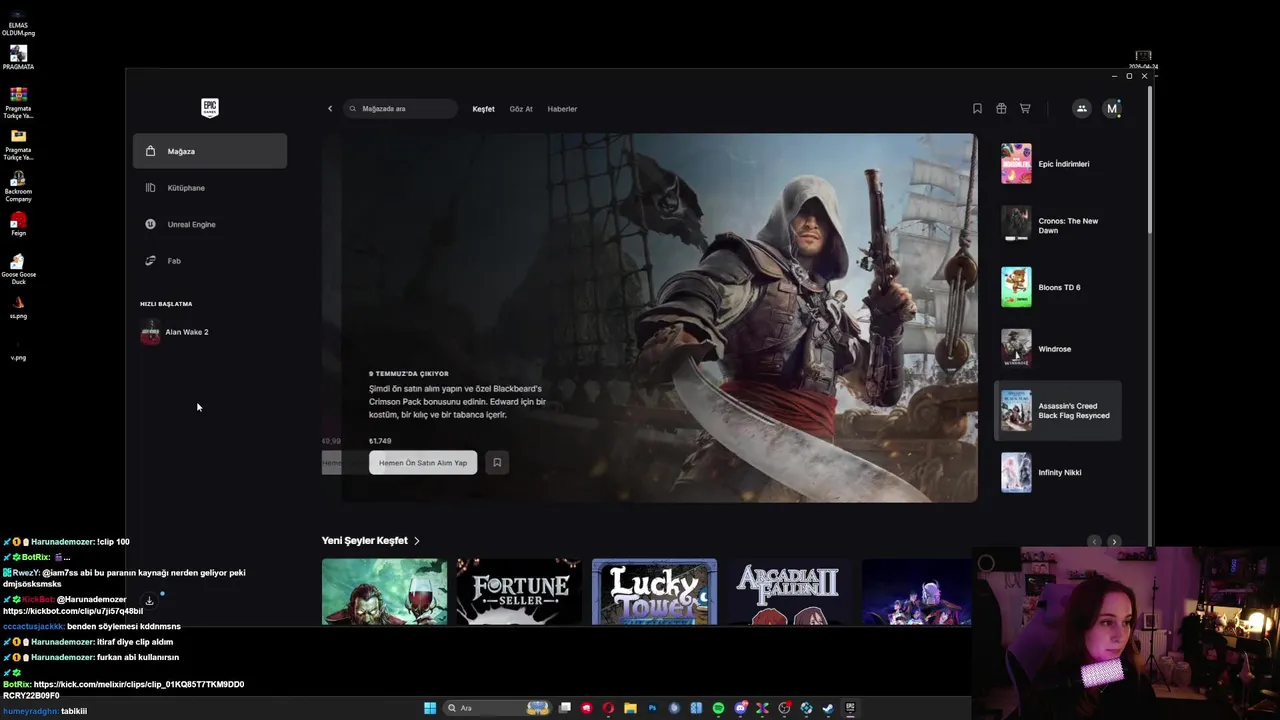Open Goose Goose Duck desktop shortcut
This screenshot has width=1280, height=720.
click(18, 269)
